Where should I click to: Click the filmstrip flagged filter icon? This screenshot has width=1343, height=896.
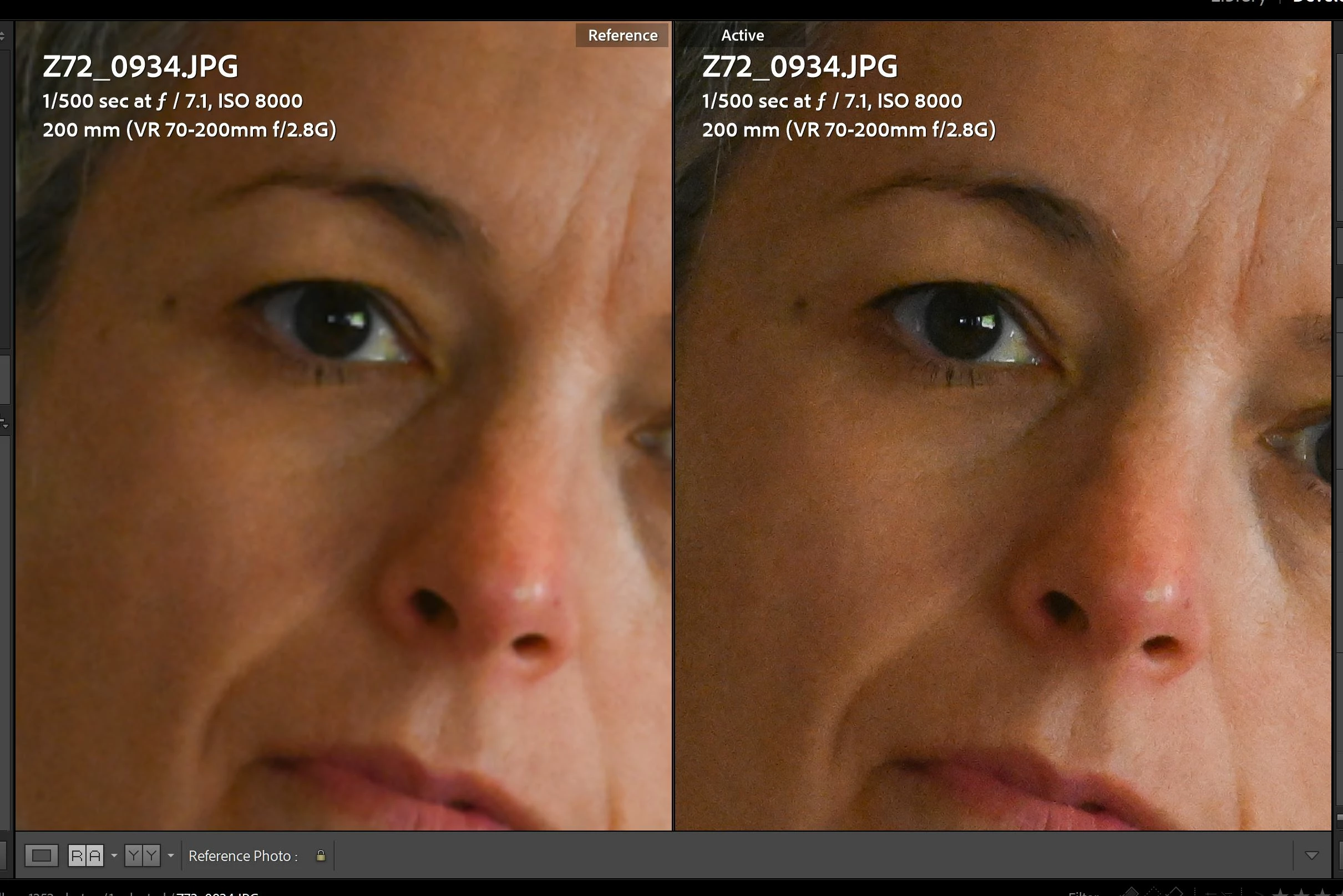[1131, 892]
